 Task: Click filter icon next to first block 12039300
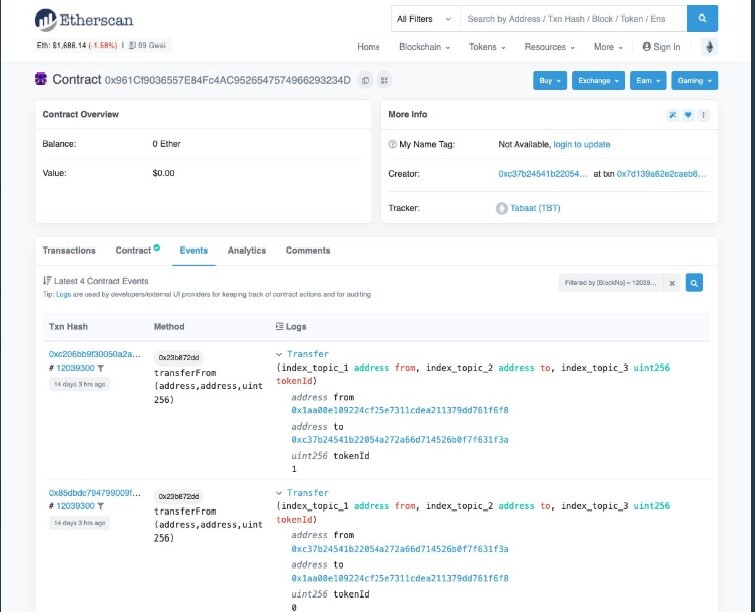[101, 368]
